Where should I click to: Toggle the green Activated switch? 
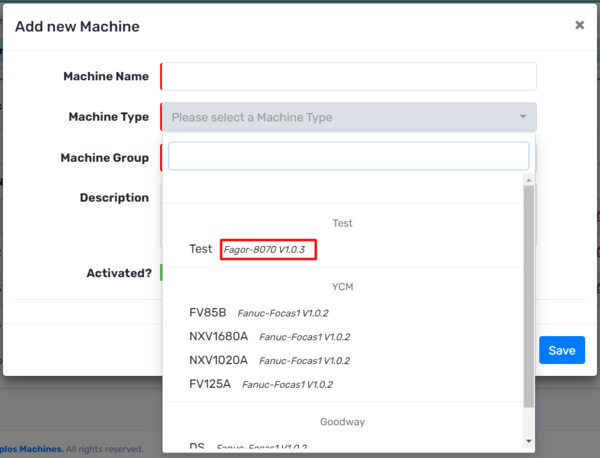point(162,272)
